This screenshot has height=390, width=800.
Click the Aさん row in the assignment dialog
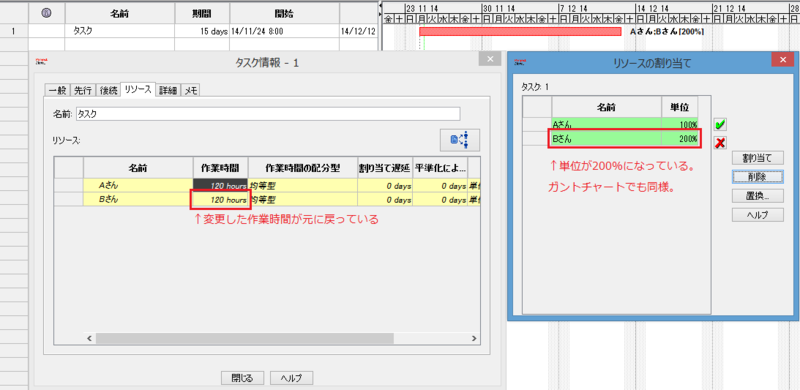point(611,124)
